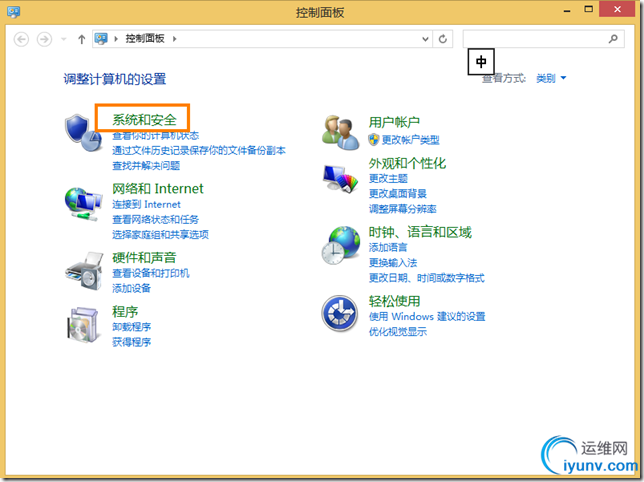Click 更改主题 link
This screenshot has height=482, width=644.
coord(388,179)
